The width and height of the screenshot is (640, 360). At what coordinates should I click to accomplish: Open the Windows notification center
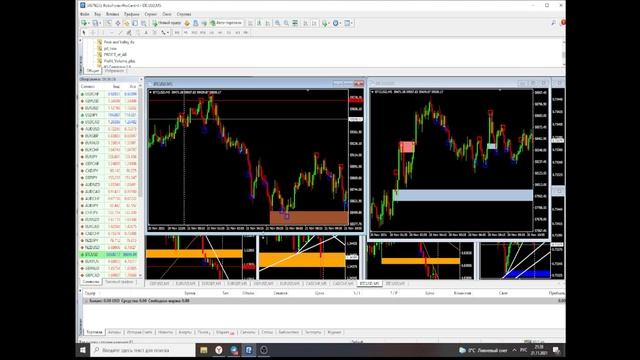point(556,350)
